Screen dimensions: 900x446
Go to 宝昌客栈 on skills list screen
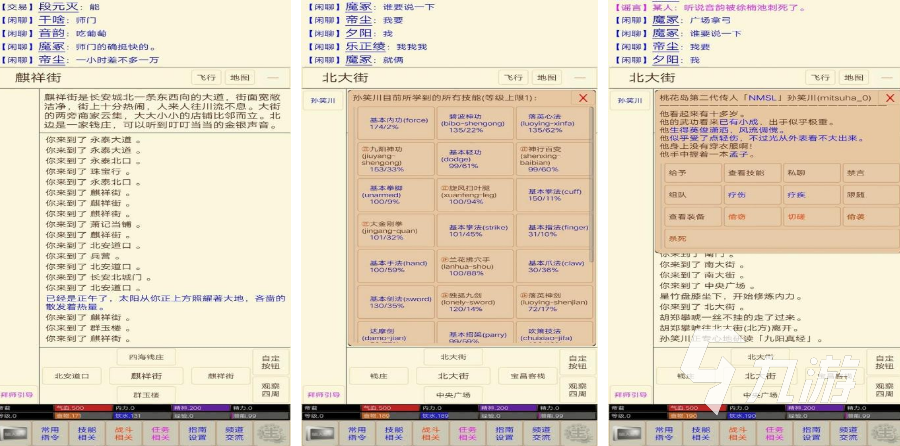coord(529,376)
